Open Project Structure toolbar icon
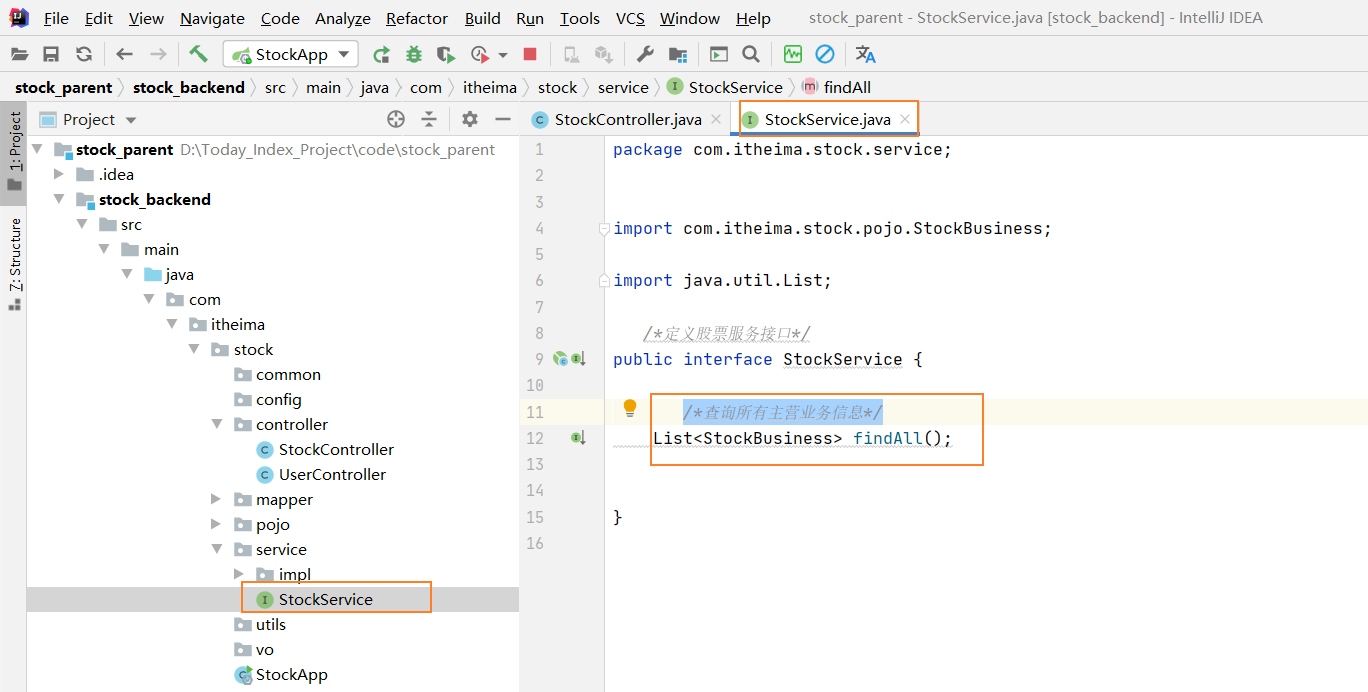 (x=678, y=54)
